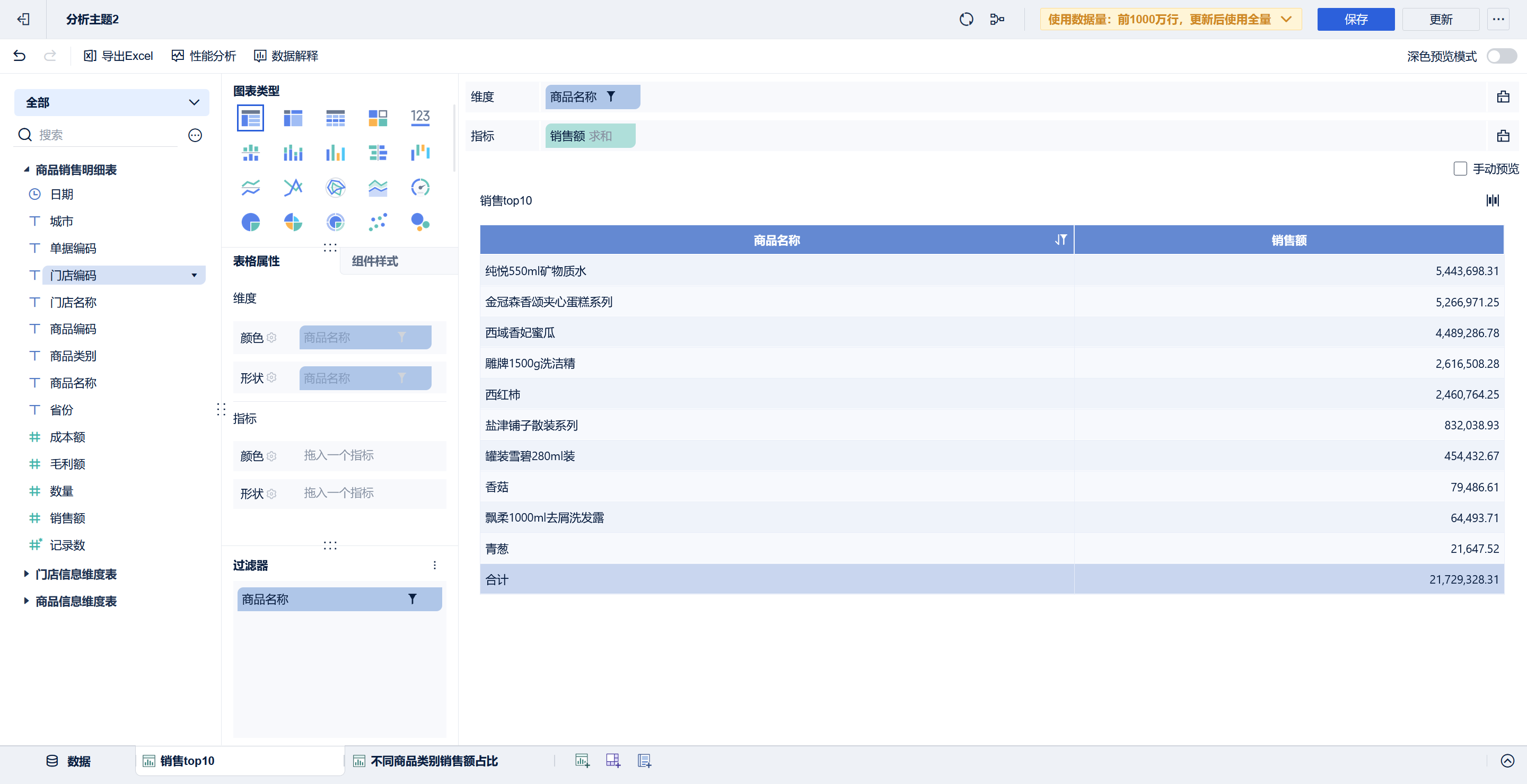Viewport: 1527px width, 784px height.
Task: Select the KPI 123 indicator card icon
Action: [420, 117]
